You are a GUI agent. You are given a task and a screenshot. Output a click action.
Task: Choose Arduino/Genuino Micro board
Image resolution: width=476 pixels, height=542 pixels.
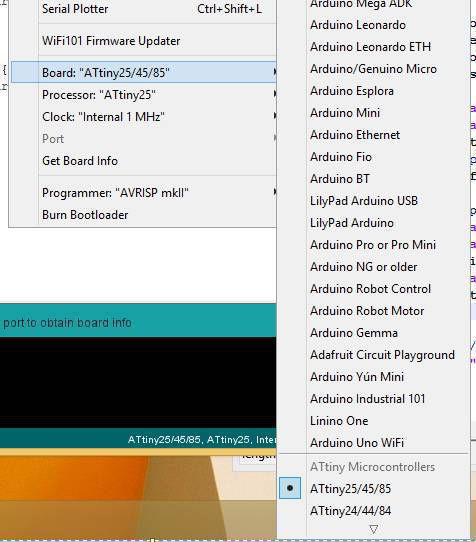[x=373, y=69]
